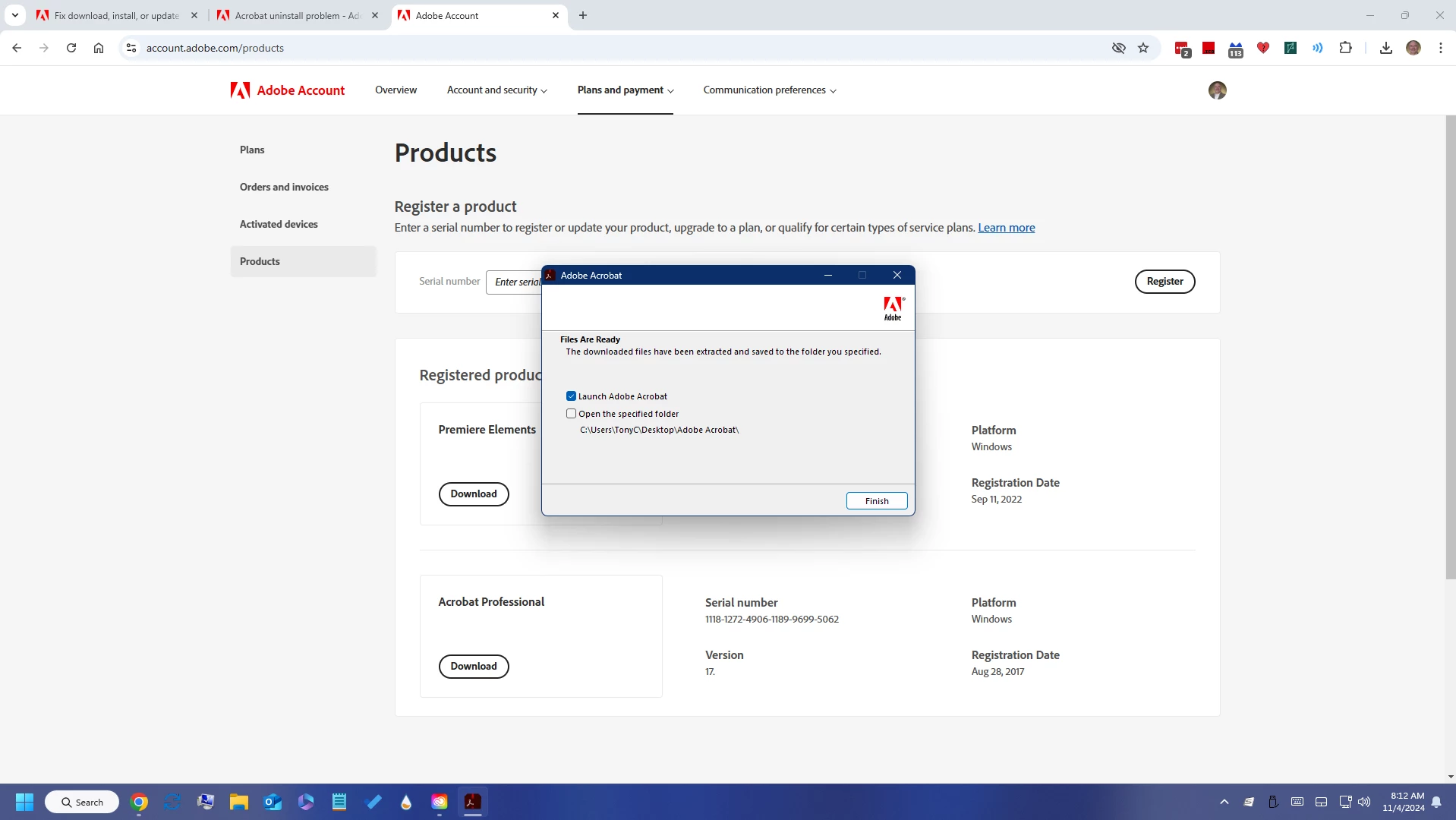Open Chrome from the taskbar
The image size is (1456, 820).
pos(139,802)
